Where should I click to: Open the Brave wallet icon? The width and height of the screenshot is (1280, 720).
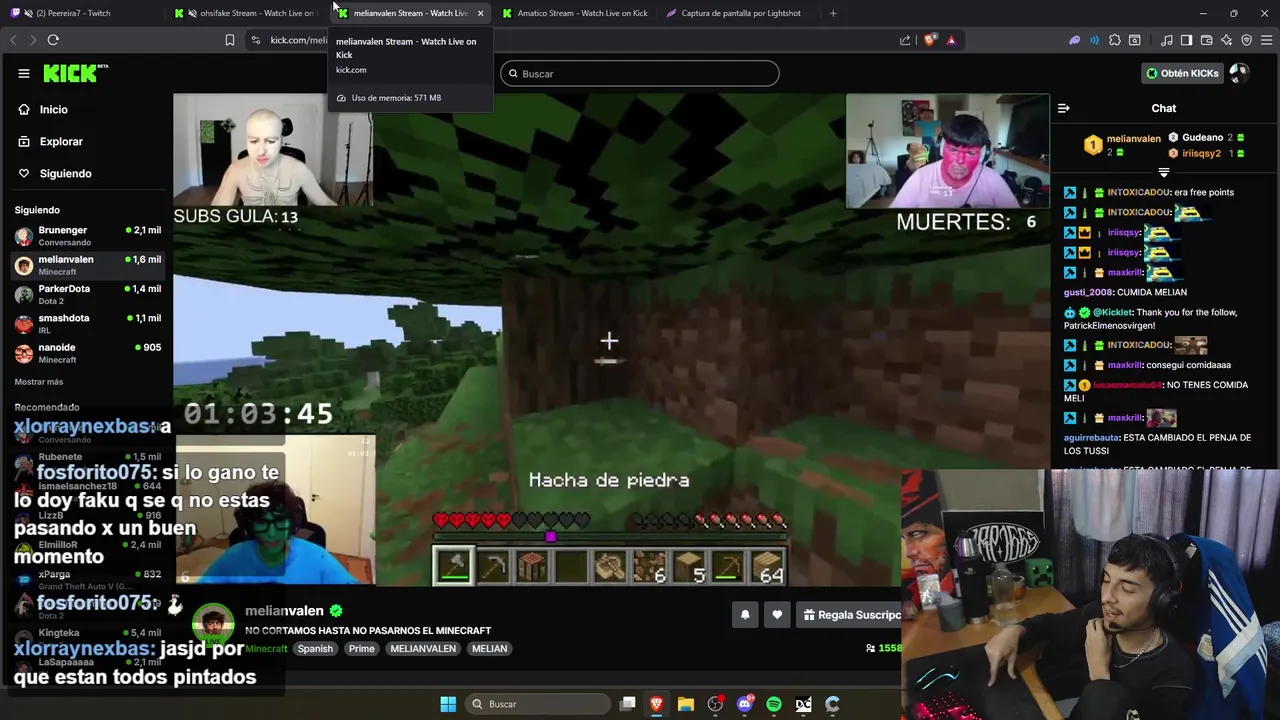(1207, 40)
